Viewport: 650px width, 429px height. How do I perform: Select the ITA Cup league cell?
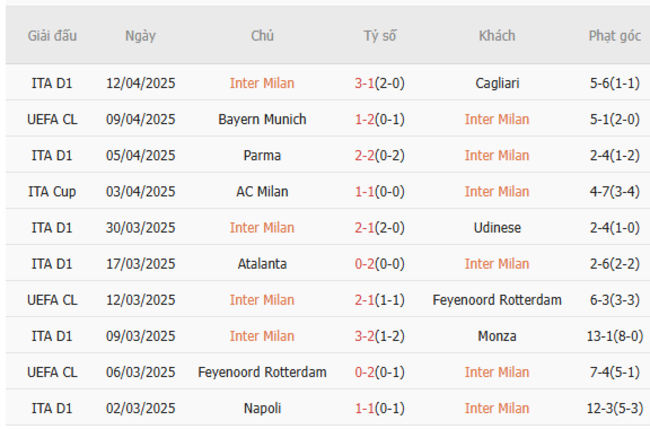[52, 192]
